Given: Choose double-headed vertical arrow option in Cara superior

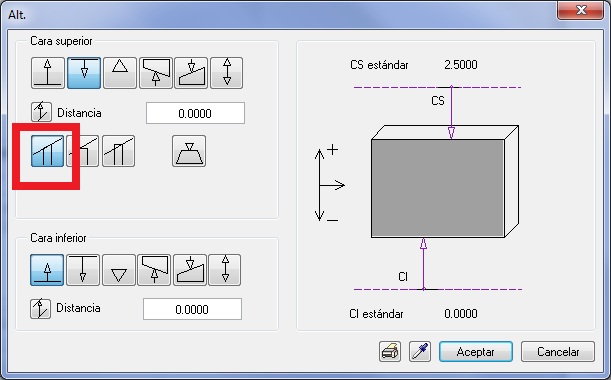Looking at the screenshot, I should [x=226, y=73].
